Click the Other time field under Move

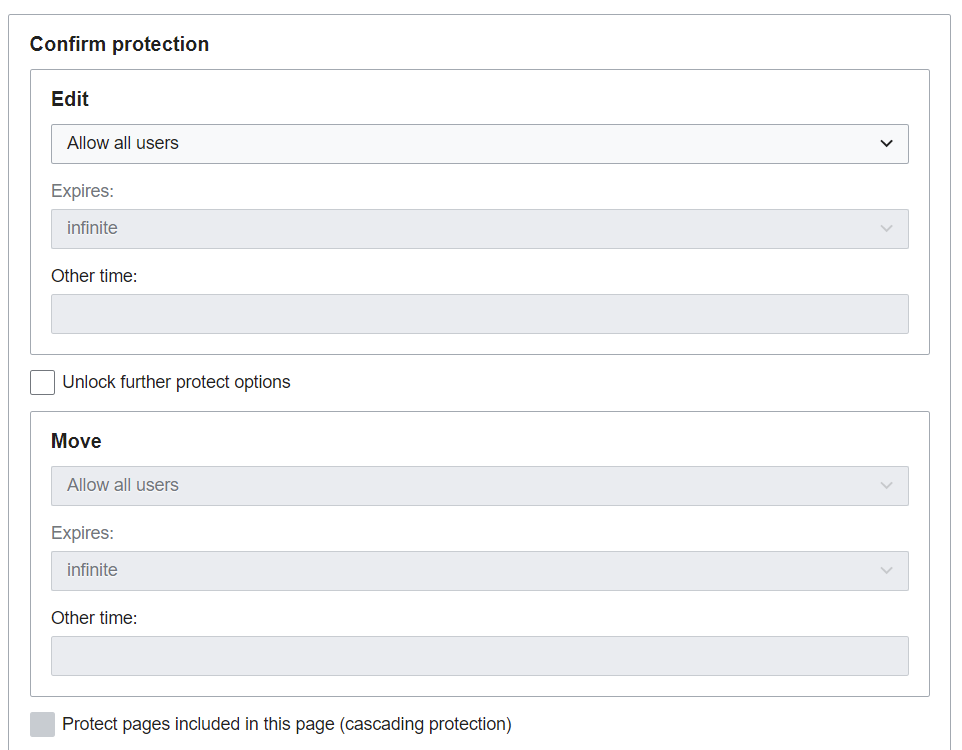coord(479,656)
